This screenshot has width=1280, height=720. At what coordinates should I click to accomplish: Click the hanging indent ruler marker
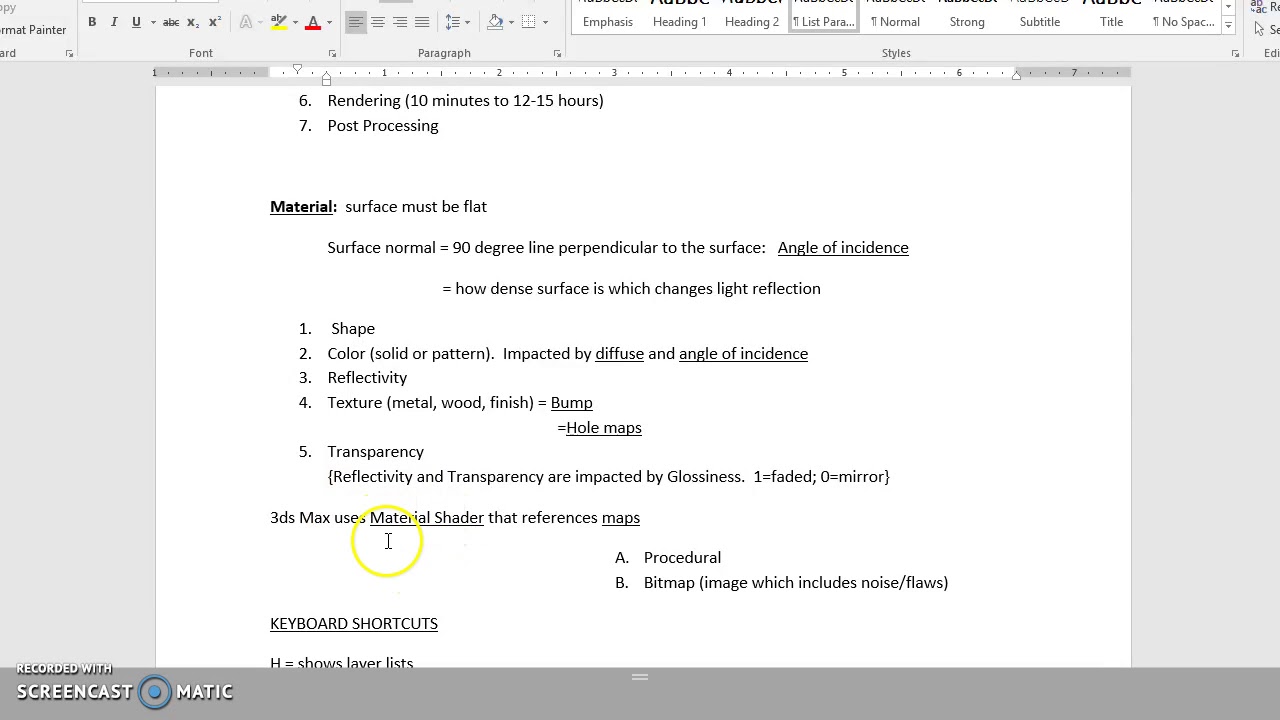(326, 75)
